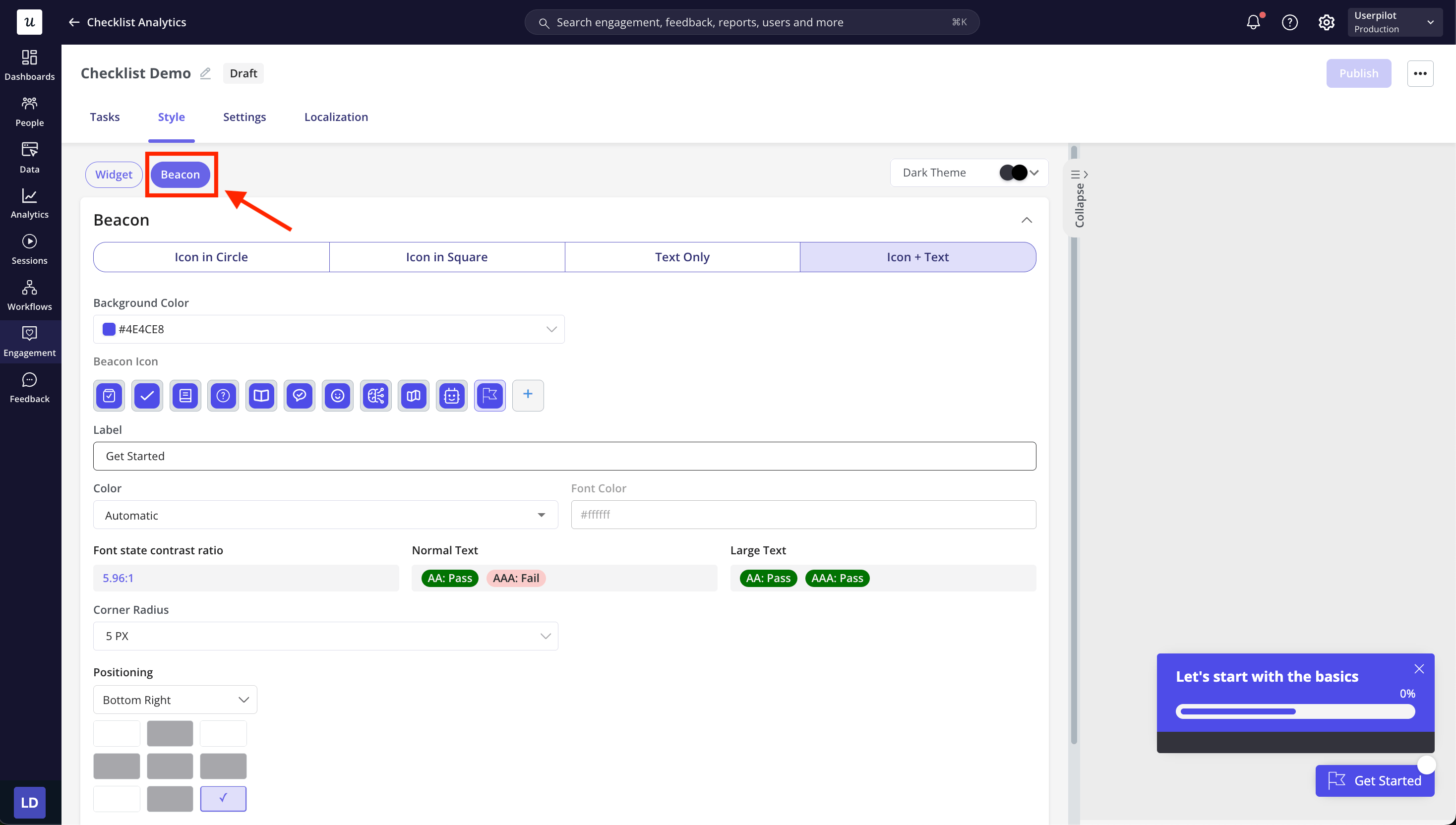Open the Background Color dropdown
The width and height of the screenshot is (1456, 825).
329,329
